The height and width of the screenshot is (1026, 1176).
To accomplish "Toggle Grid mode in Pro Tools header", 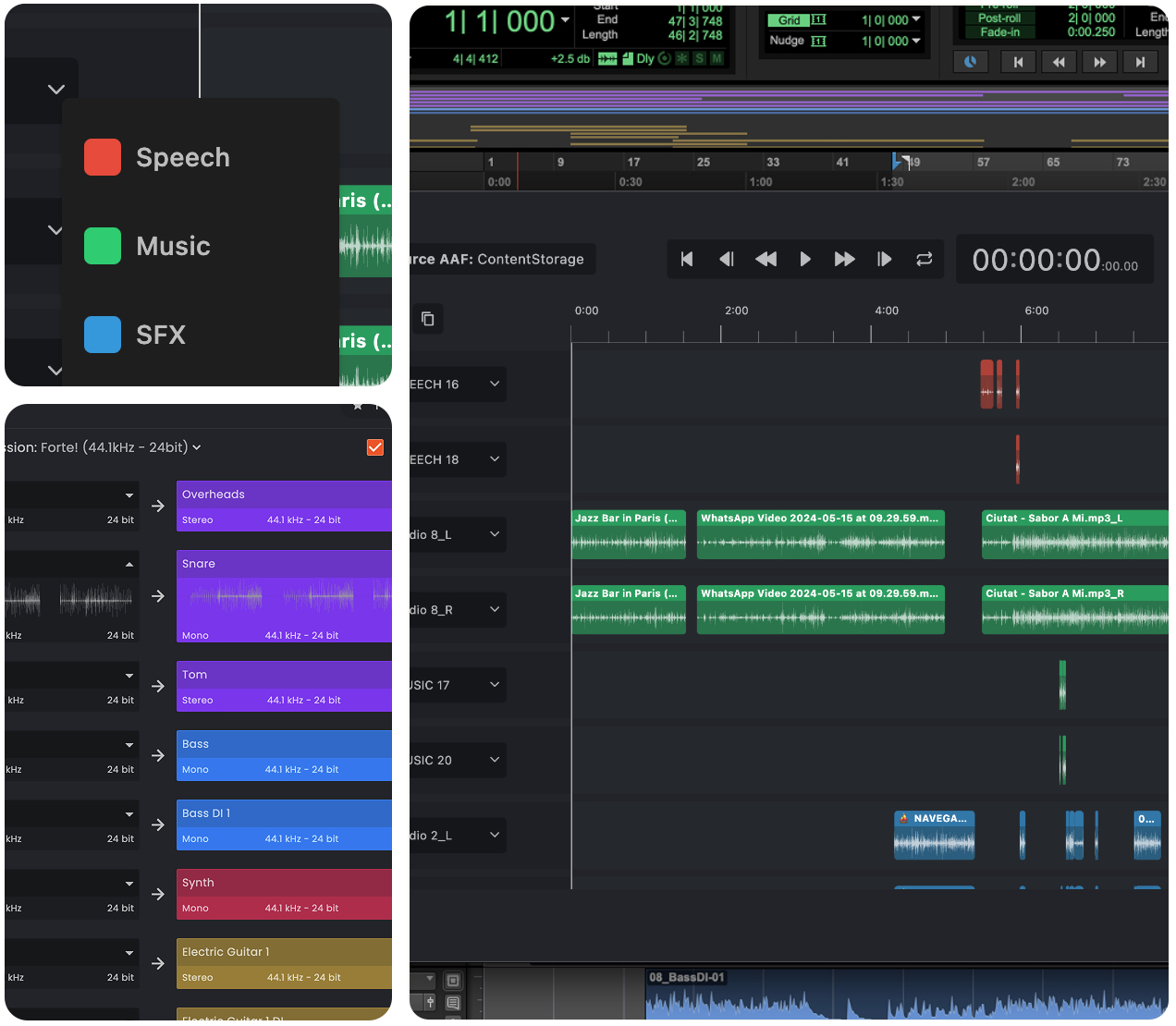I will pyautogui.click(x=789, y=20).
